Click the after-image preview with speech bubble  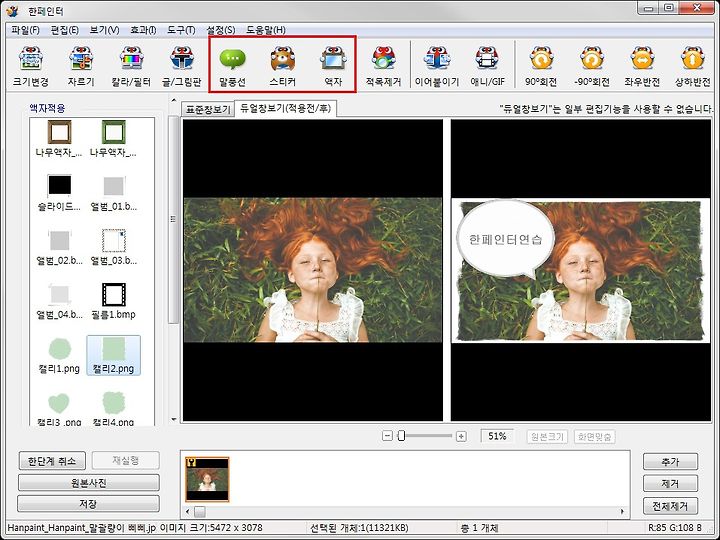581,270
